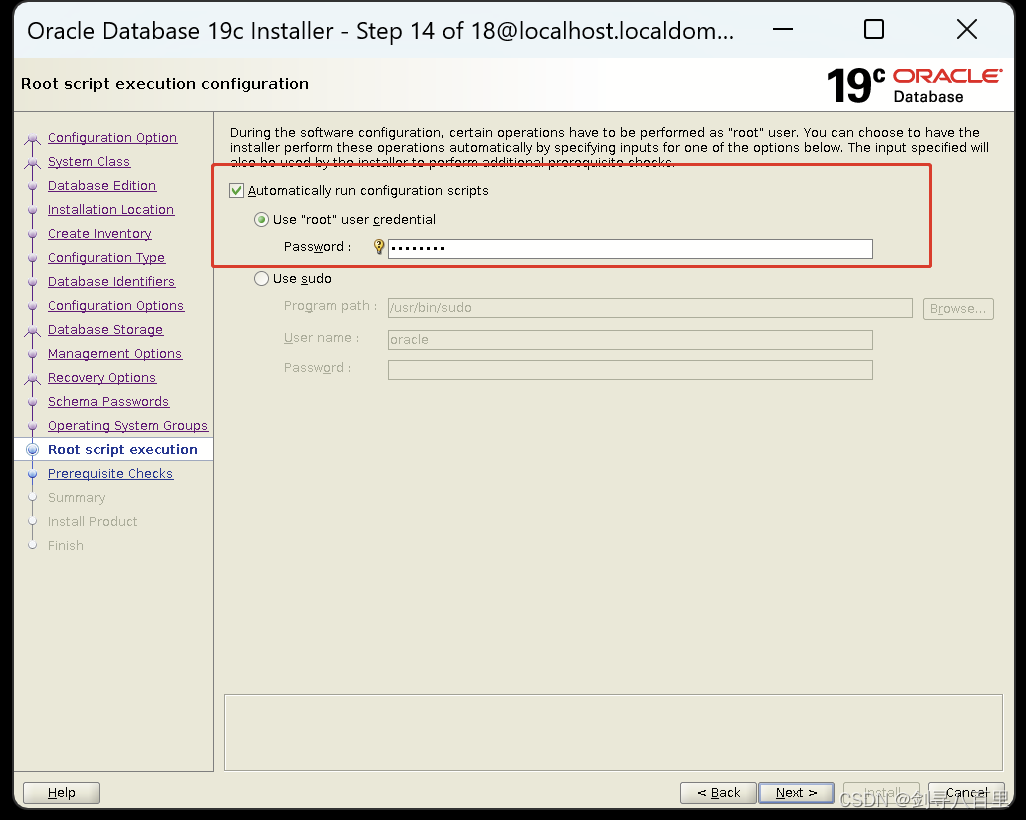Open the Database Edition step link

click(101, 185)
